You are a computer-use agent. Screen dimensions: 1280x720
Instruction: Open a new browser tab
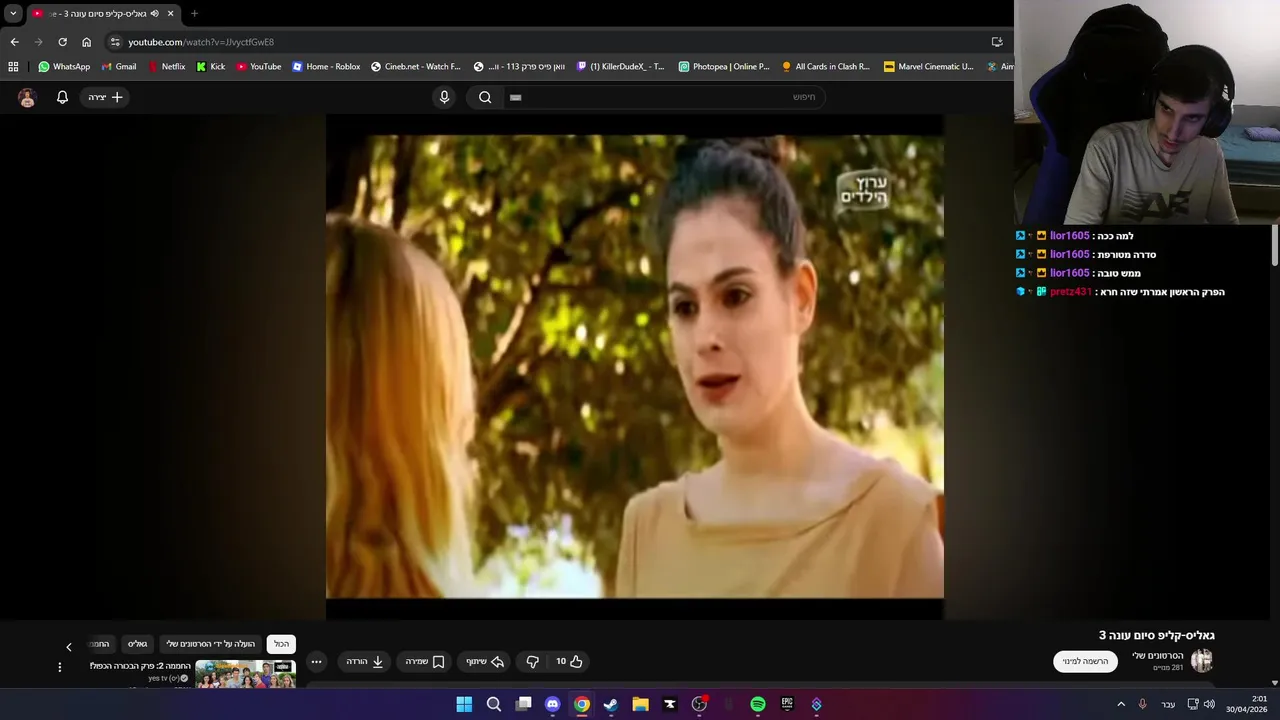click(x=194, y=13)
